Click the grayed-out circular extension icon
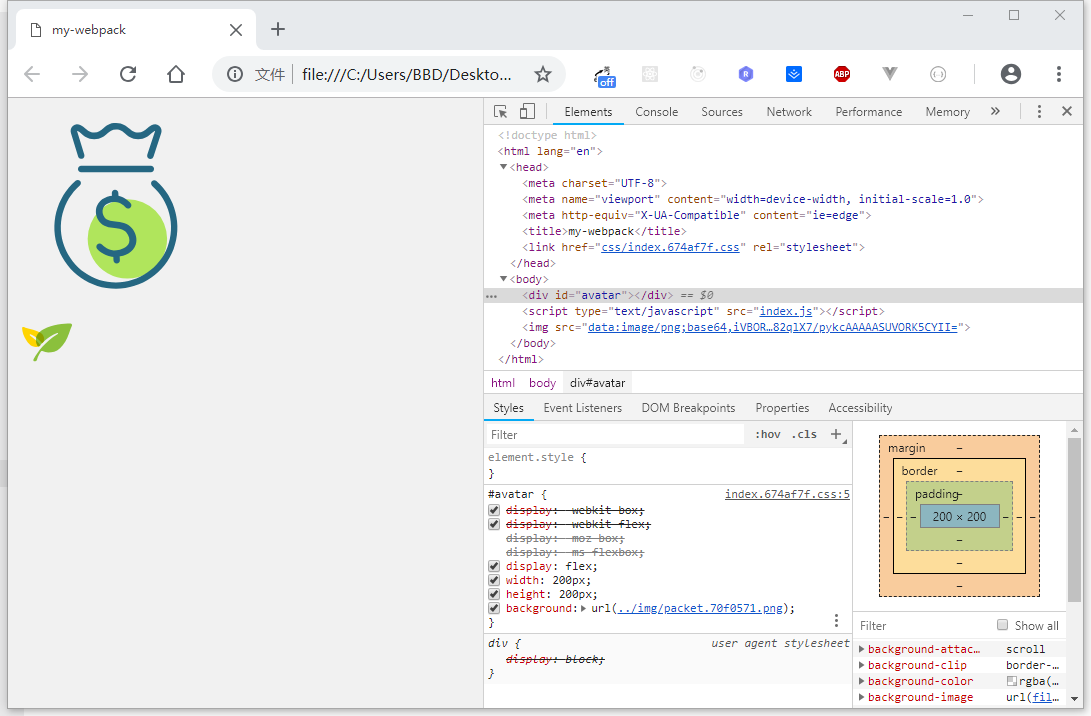The height and width of the screenshot is (716, 1091). (698, 74)
